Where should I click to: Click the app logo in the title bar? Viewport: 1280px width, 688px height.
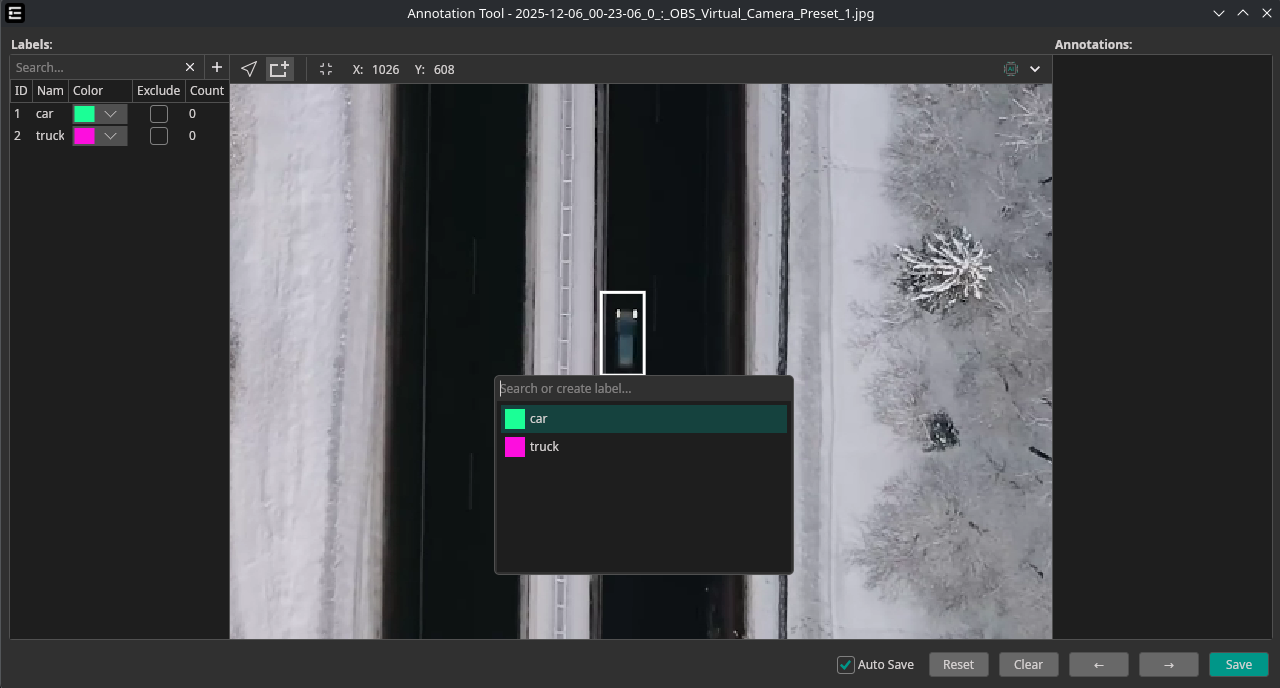click(x=13, y=13)
